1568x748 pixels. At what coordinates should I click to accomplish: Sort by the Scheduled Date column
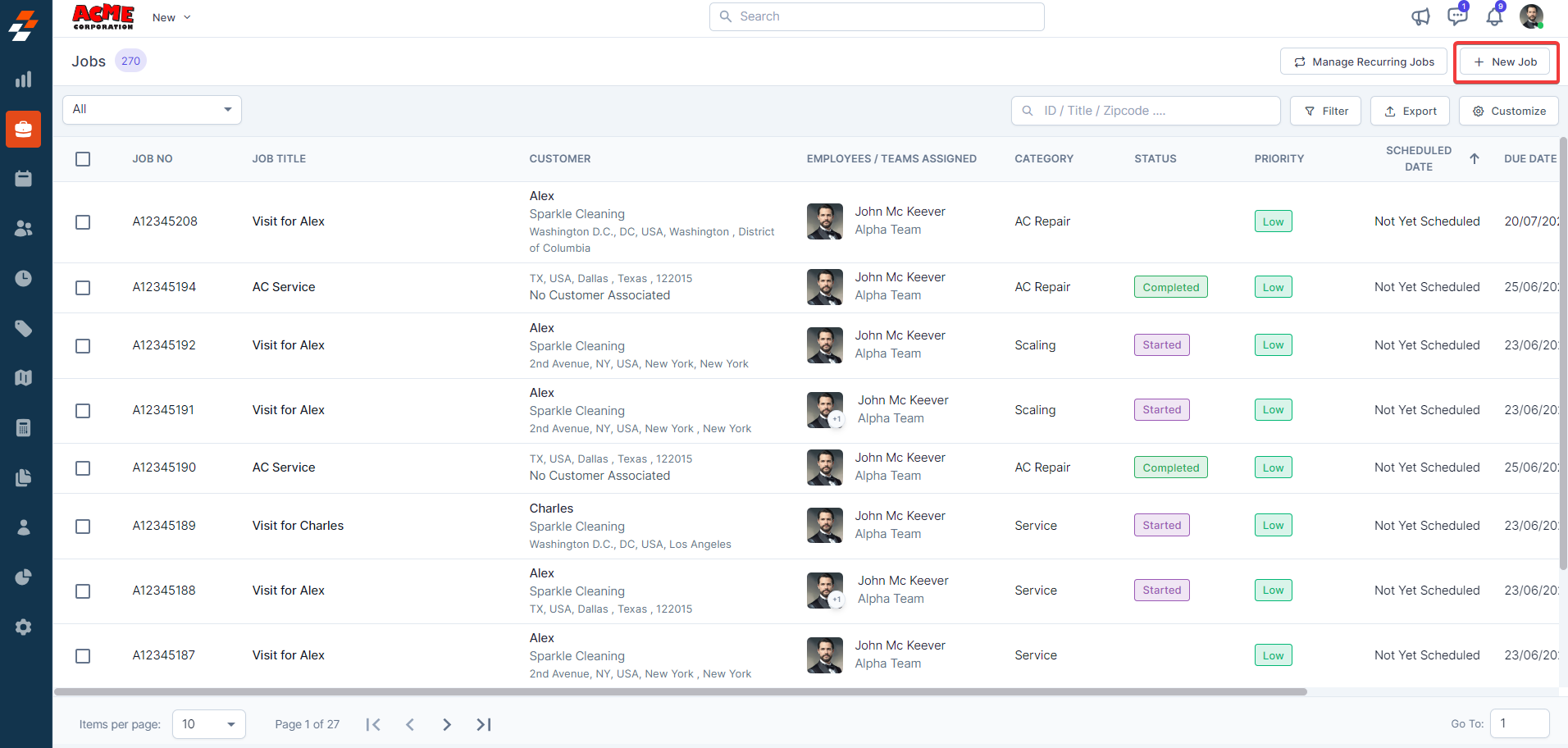[x=1419, y=159]
